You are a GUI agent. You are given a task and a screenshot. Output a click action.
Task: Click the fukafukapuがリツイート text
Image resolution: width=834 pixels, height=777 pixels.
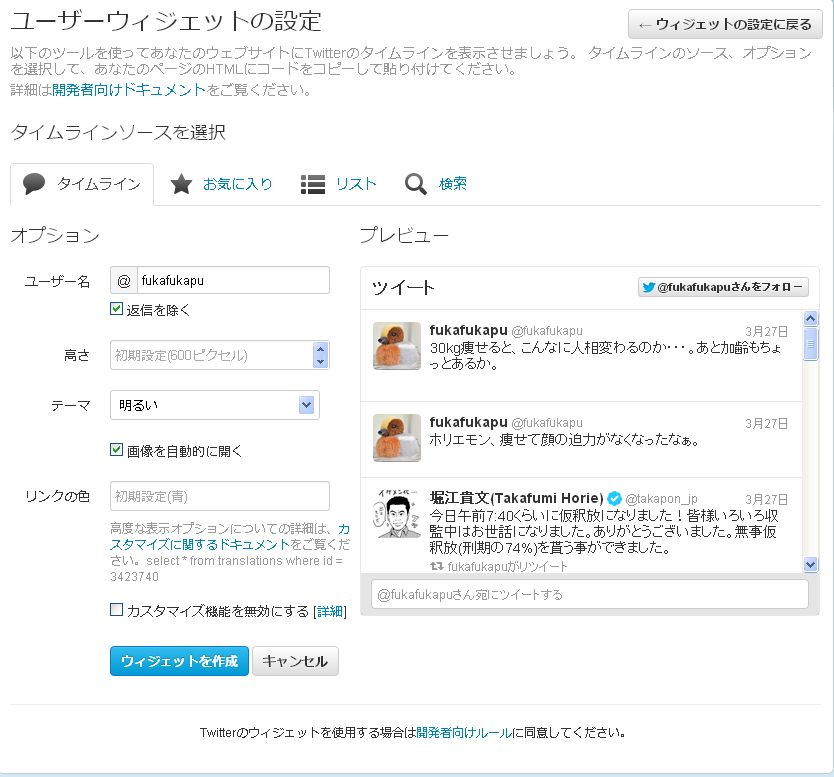pos(507,566)
